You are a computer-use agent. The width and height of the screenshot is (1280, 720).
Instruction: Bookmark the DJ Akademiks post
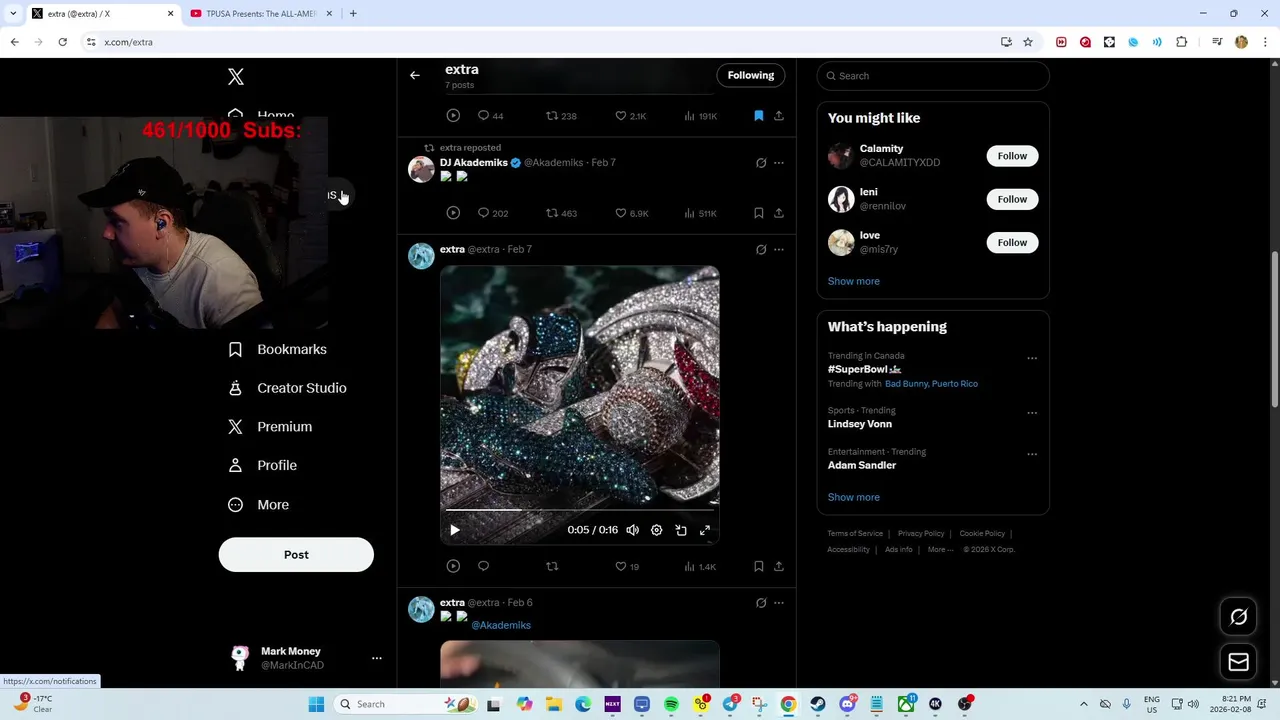pos(759,213)
